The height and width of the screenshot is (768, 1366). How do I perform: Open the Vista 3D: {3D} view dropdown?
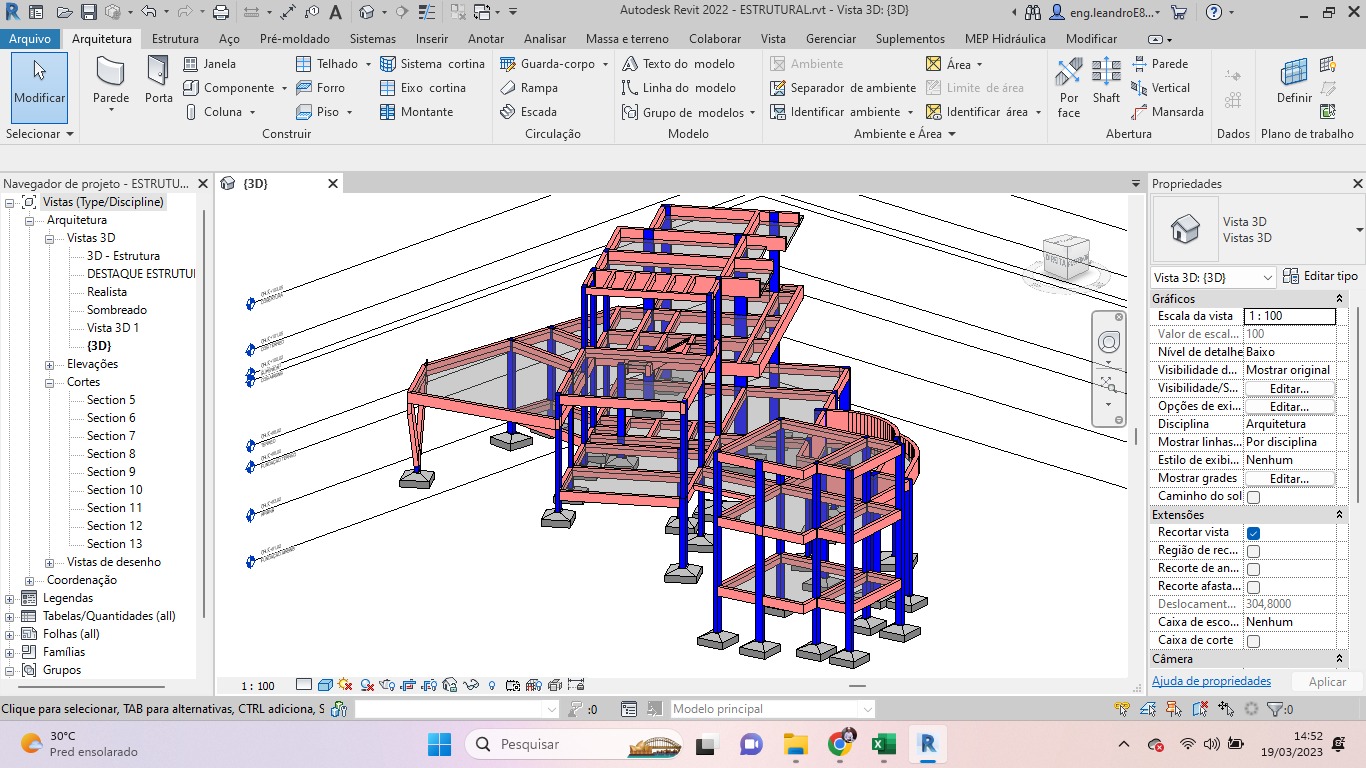point(1214,277)
